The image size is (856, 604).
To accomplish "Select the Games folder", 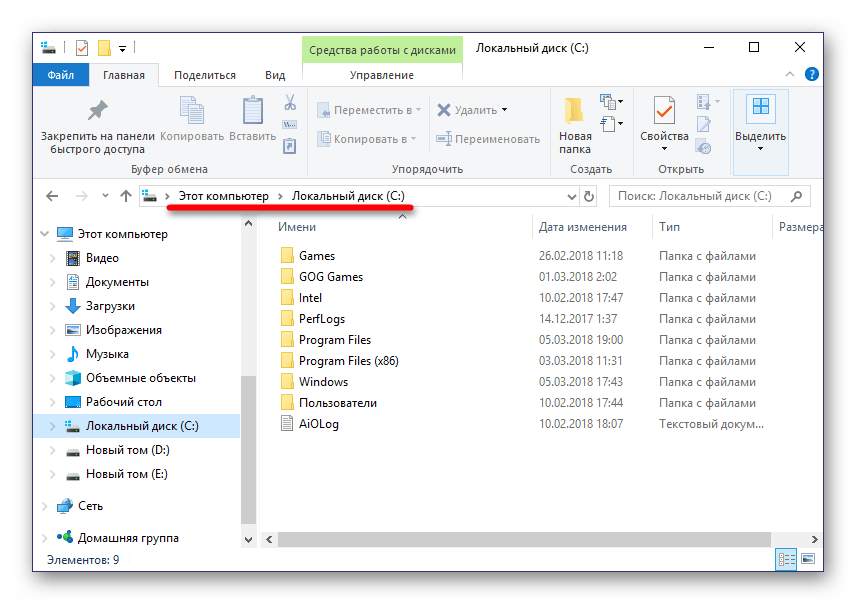I will point(317,256).
